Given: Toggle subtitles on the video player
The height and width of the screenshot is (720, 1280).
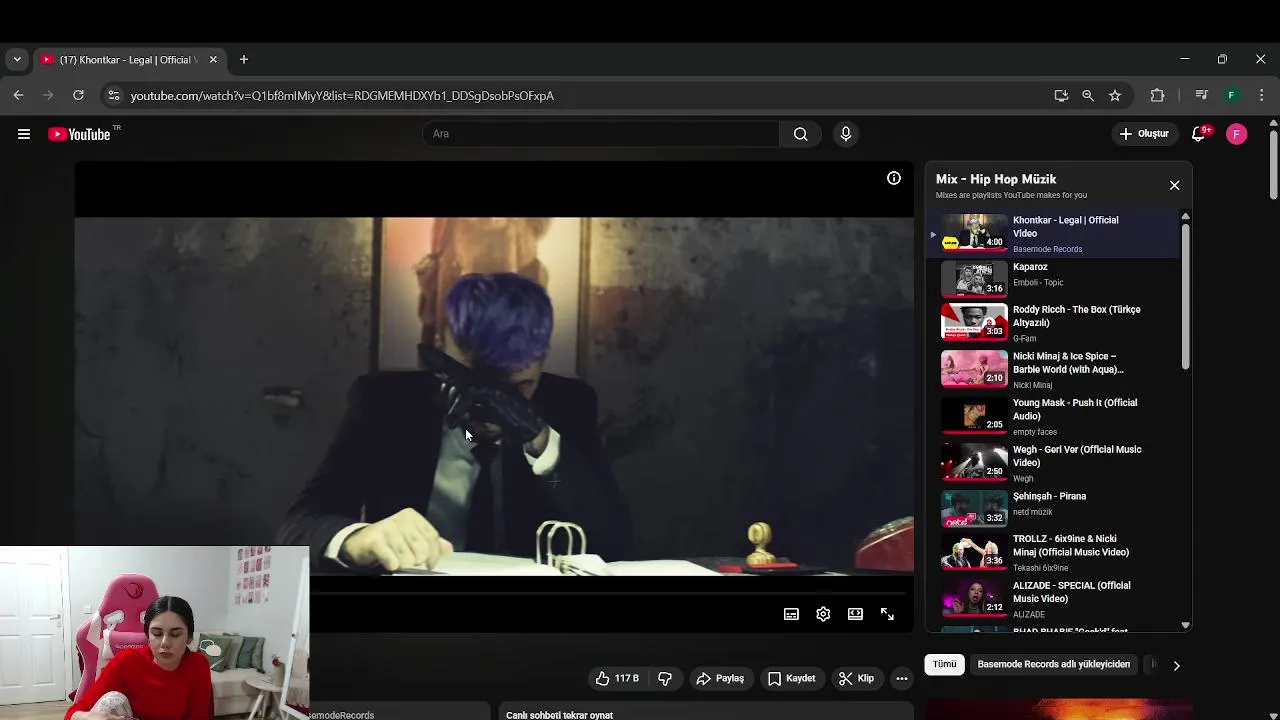Looking at the screenshot, I should coord(791,614).
